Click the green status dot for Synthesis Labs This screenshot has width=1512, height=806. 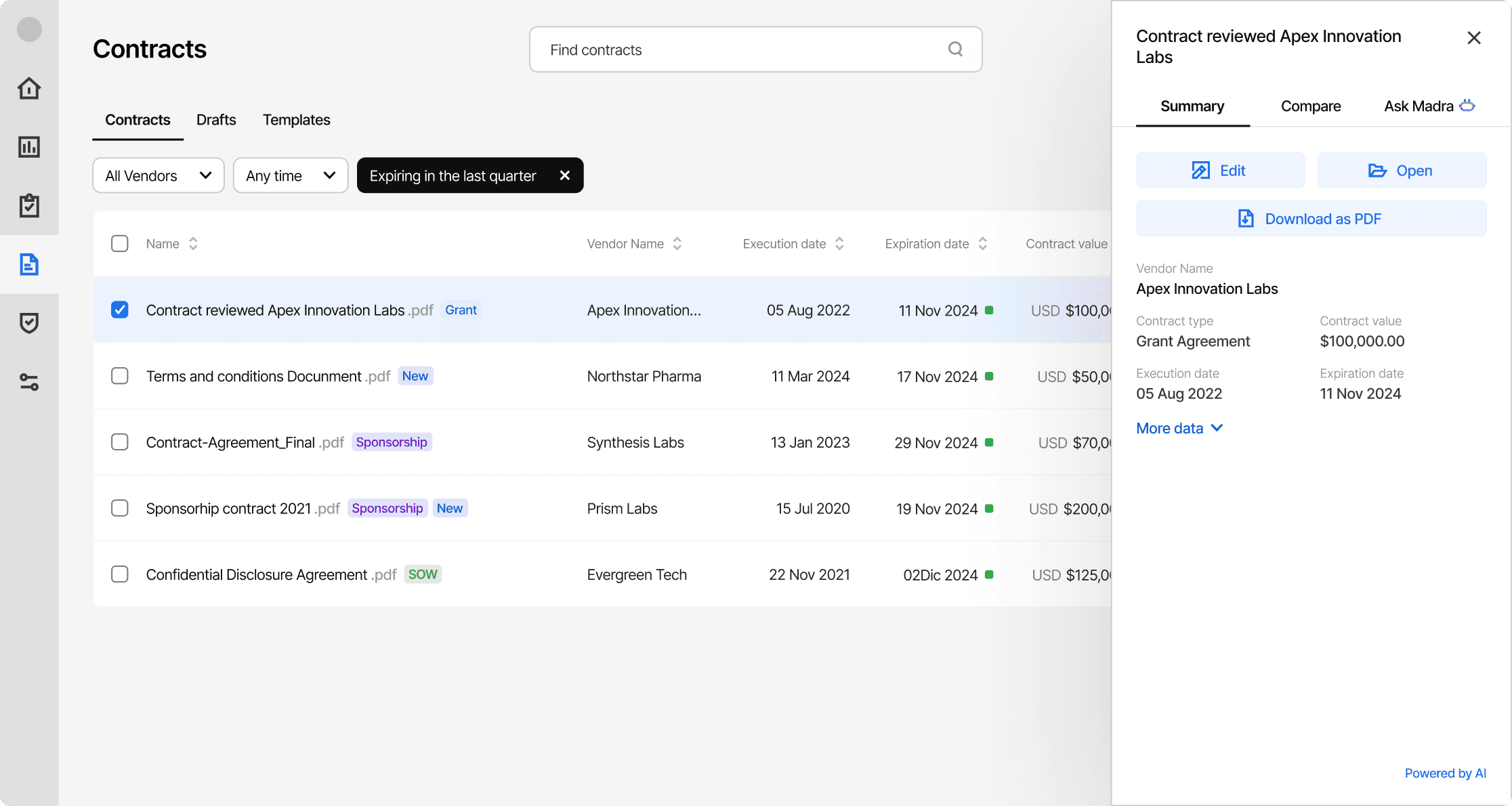click(989, 442)
